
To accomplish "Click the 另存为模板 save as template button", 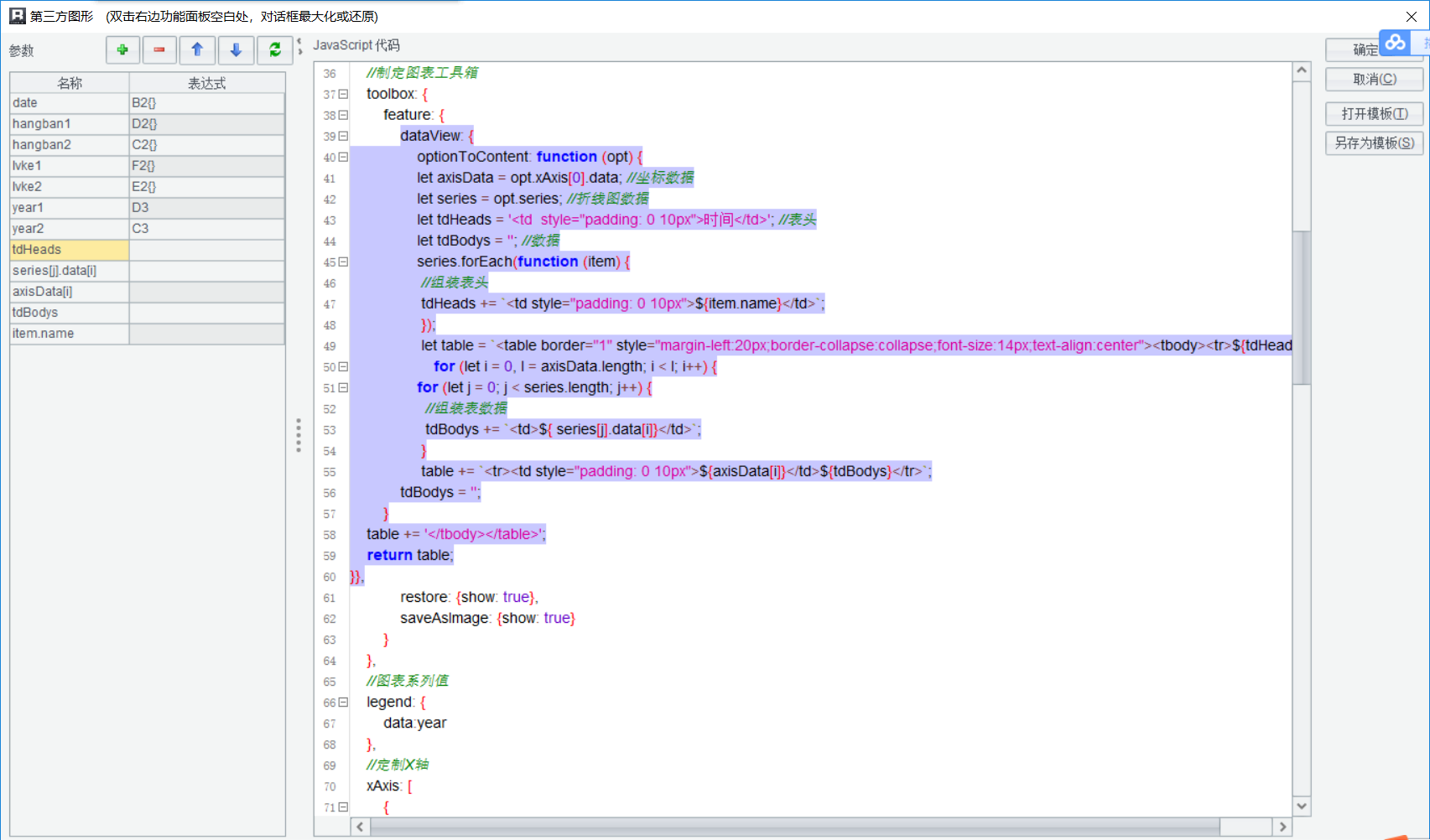I will (1374, 143).
